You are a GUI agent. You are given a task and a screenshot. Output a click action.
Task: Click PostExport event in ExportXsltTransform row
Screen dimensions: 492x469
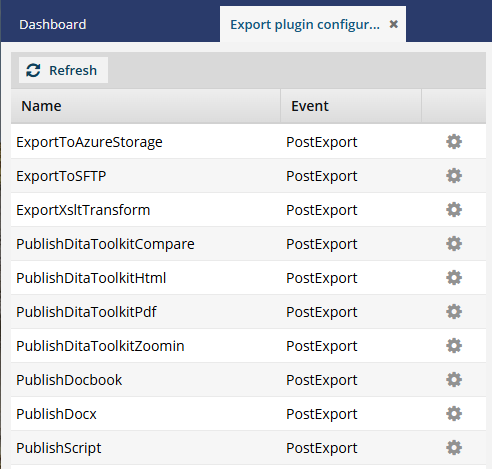(322, 210)
